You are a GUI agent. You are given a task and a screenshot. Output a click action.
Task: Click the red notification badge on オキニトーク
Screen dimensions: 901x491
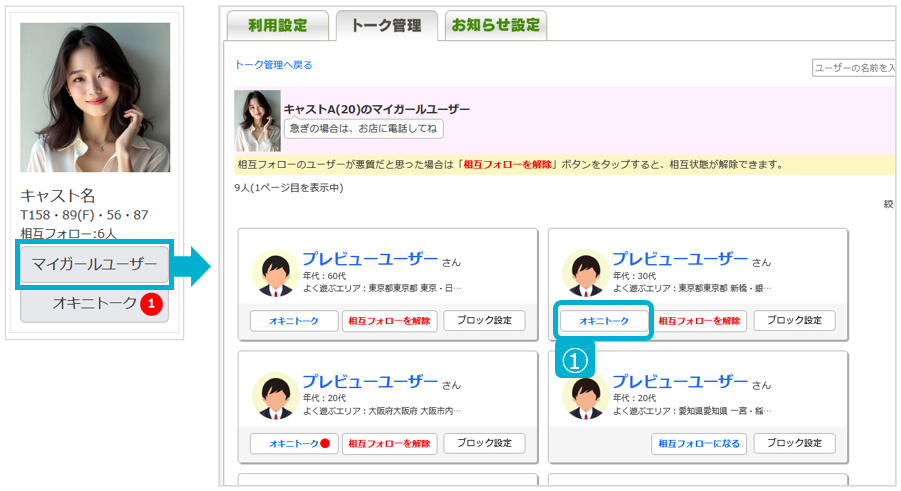[151, 303]
